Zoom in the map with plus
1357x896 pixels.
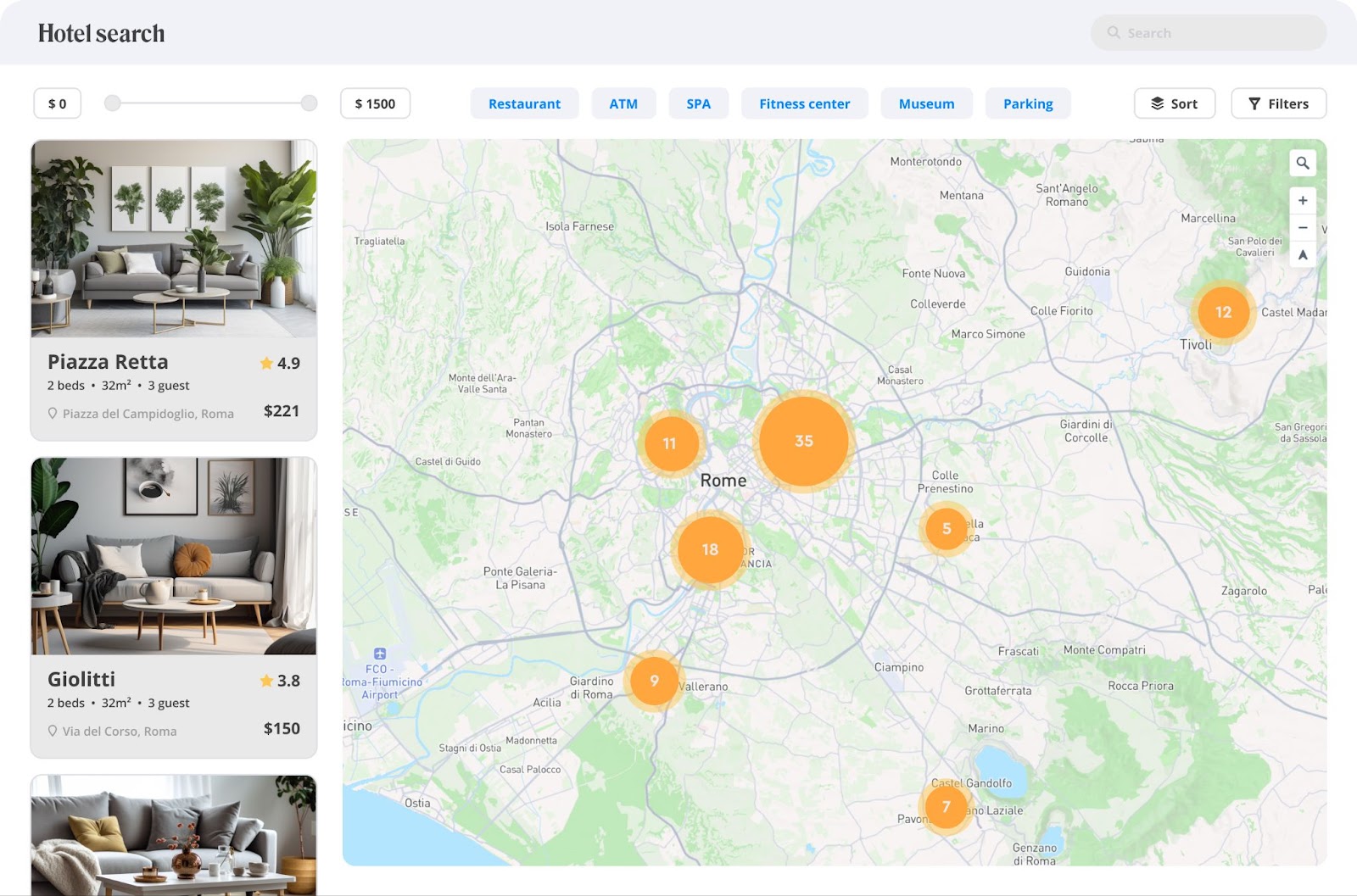click(1303, 201)
